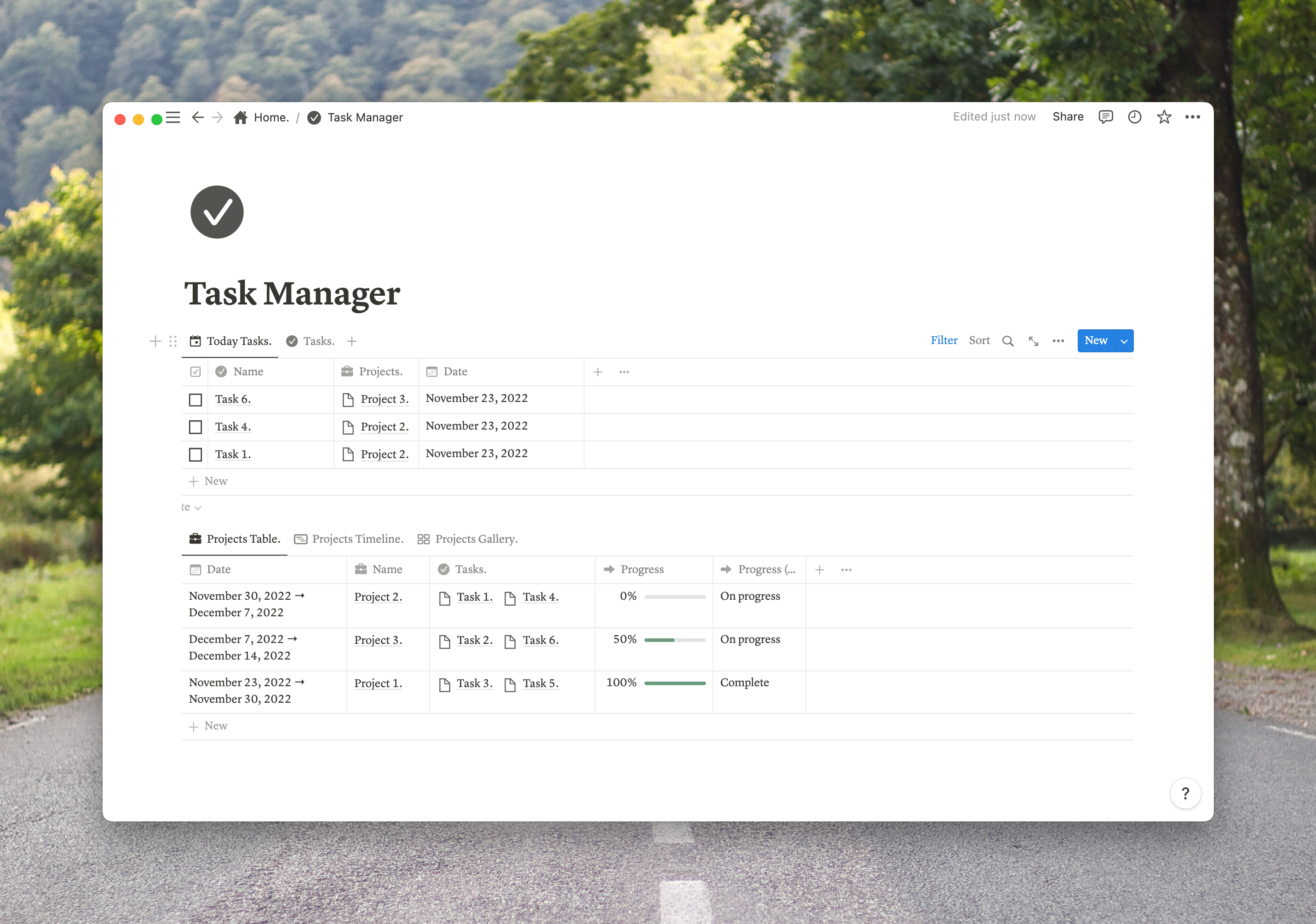Open the database view options menu

[1058, 341]
